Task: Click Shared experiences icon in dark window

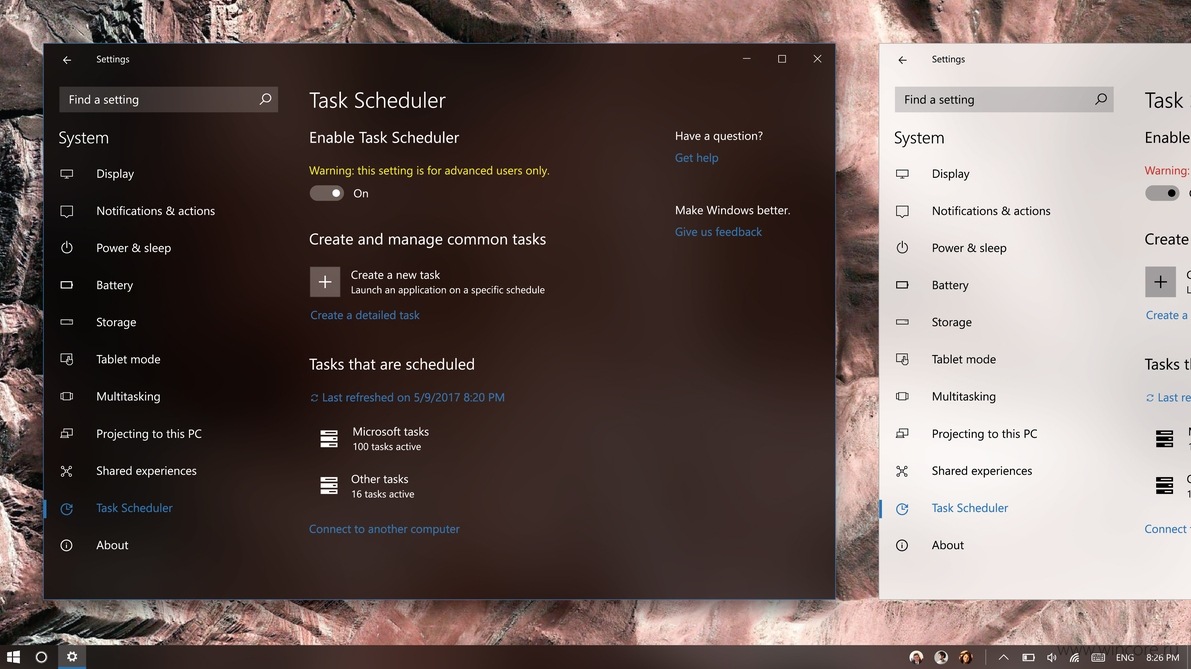Action: point(67,471)
